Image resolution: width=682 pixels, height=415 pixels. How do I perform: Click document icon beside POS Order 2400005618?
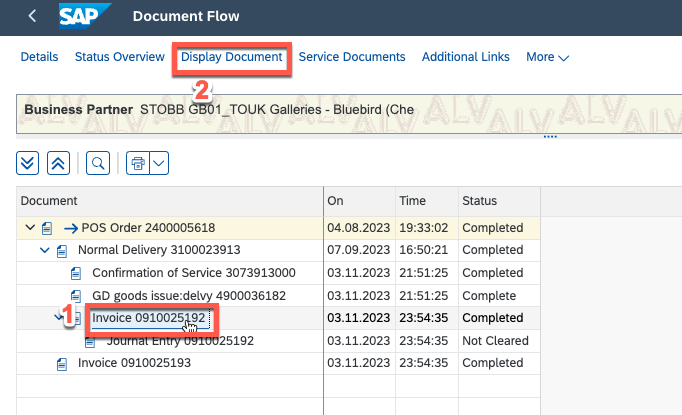point(47,228)
